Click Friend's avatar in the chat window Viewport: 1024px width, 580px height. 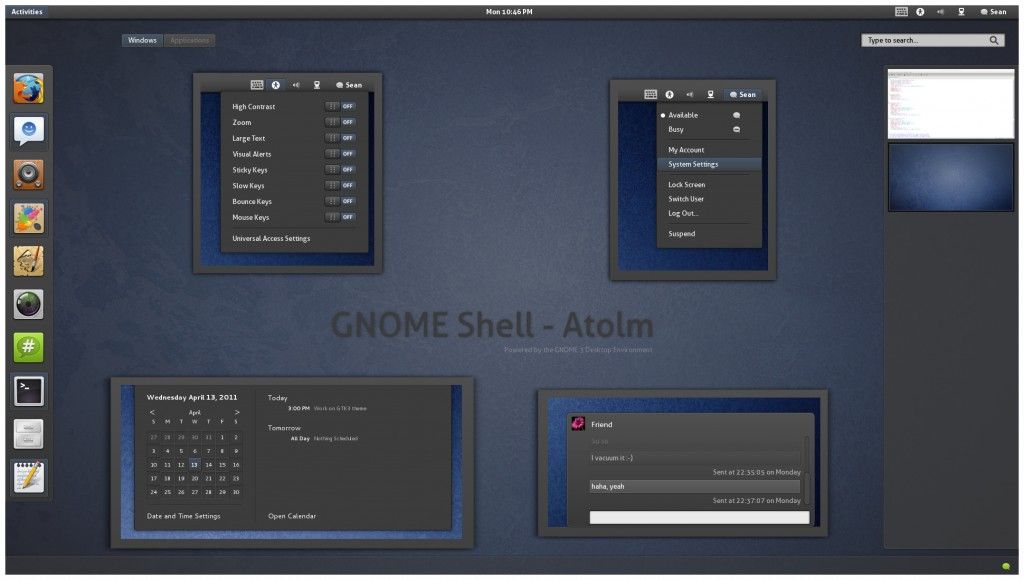(578, 423)
